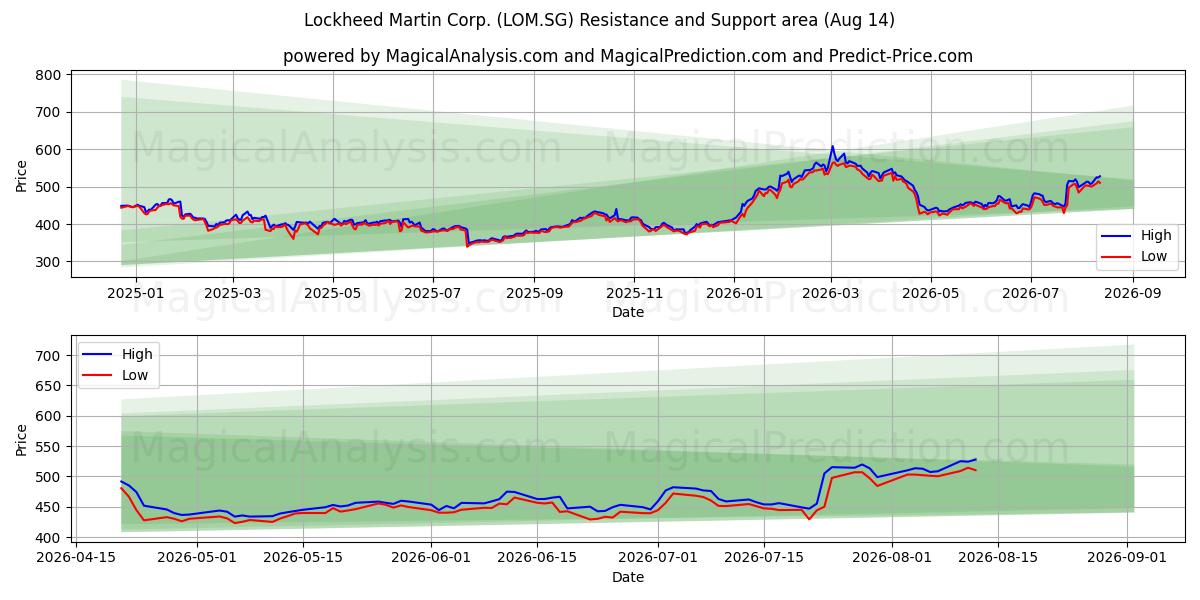Click the 2026-01 tick label
This screenshot has height=600, width=1200.
[734, 293]
